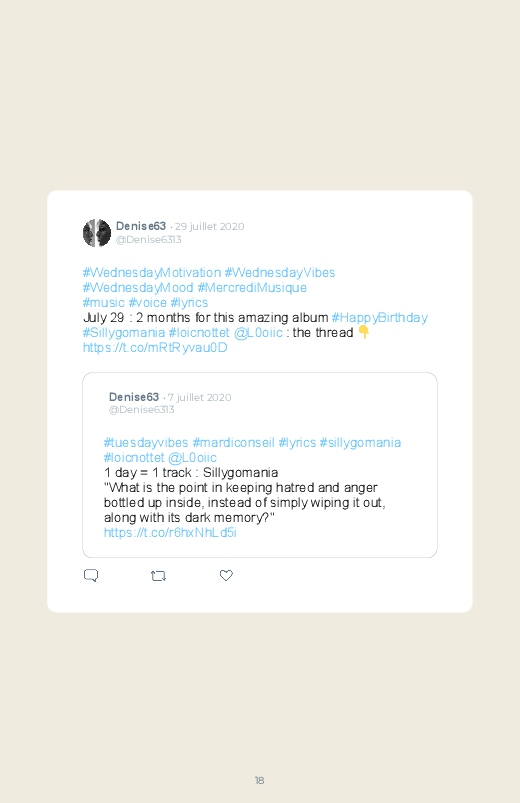The image size is (520, 803).
Task: Click the pointing down hand emoji
Action: click(x=363, y=332)
